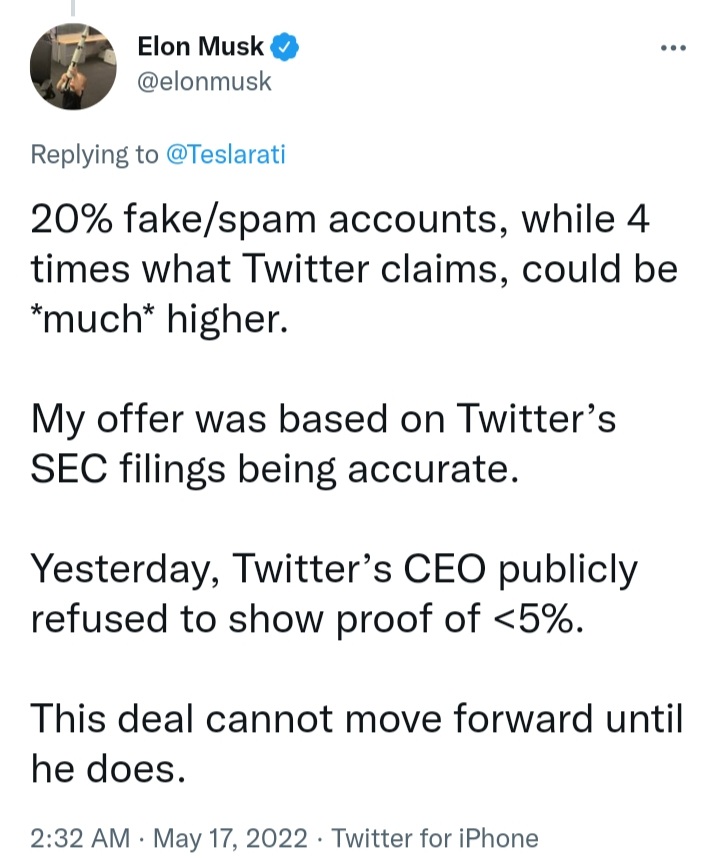Open the three-dot more options menu
Image resolution: width=720 pixels, height=863 pixels.
(673, 48)
